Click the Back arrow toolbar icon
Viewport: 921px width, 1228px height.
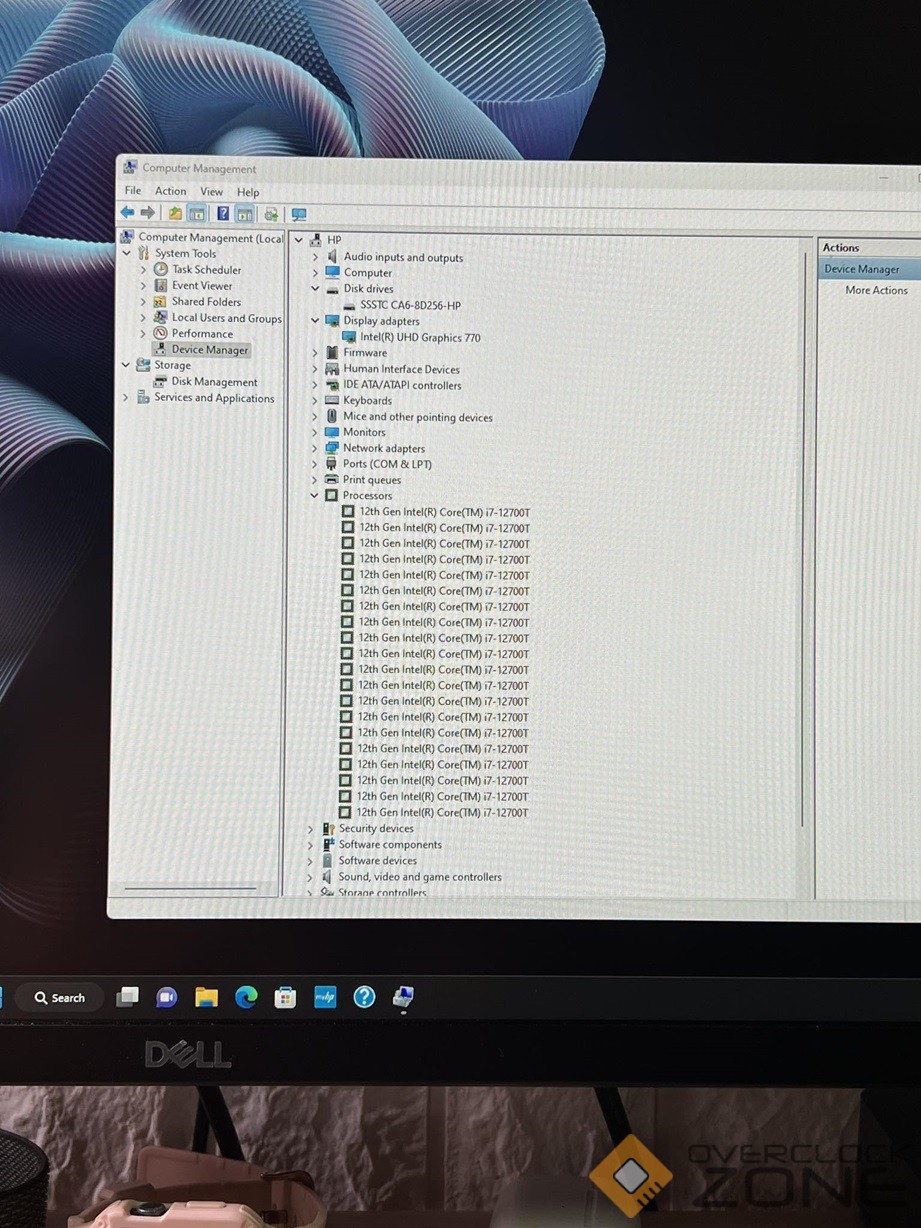[127, 213]
